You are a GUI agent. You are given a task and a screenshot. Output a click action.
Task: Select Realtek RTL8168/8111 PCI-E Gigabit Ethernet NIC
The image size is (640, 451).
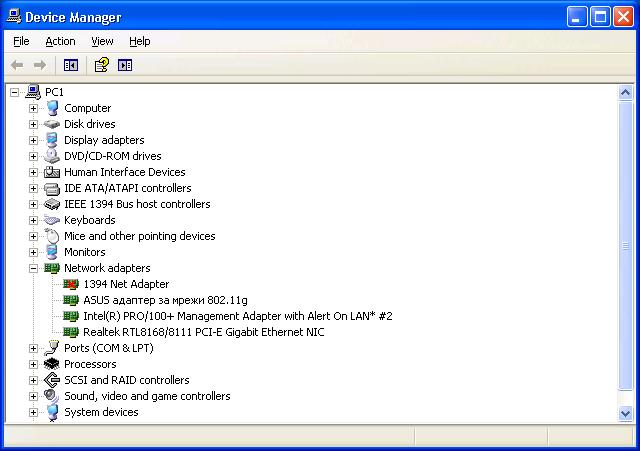point(204,332)
